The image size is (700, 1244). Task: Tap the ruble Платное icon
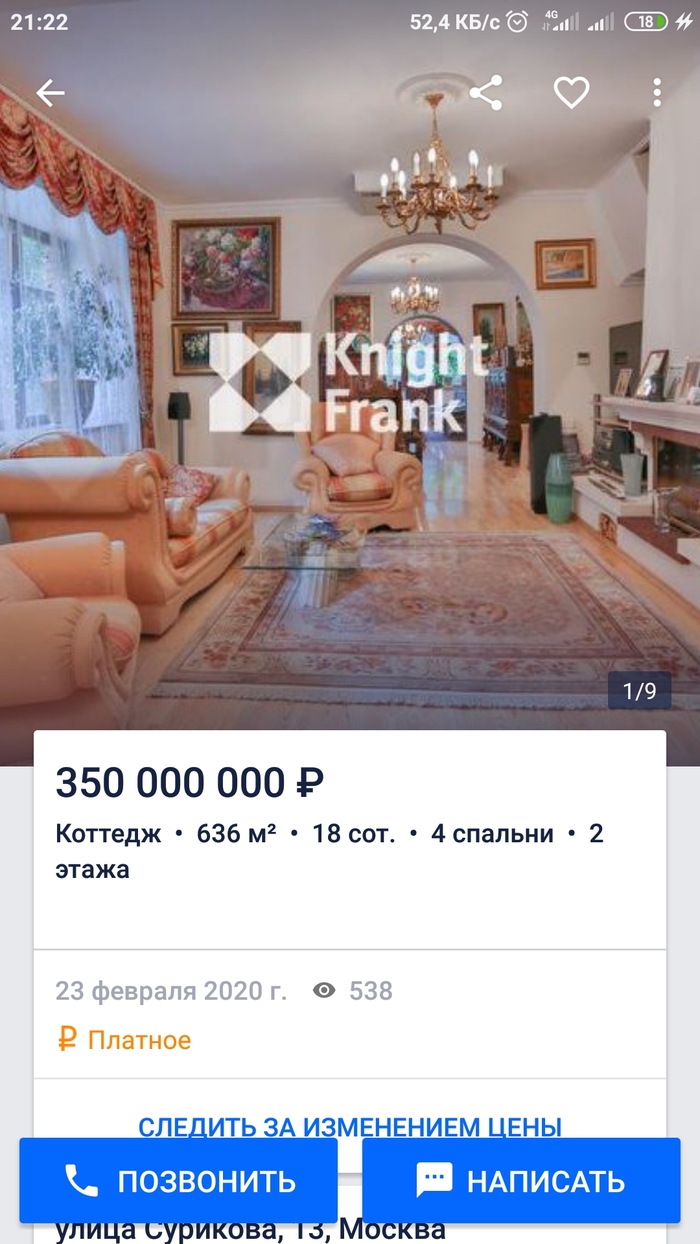(x=67, y=1040)
